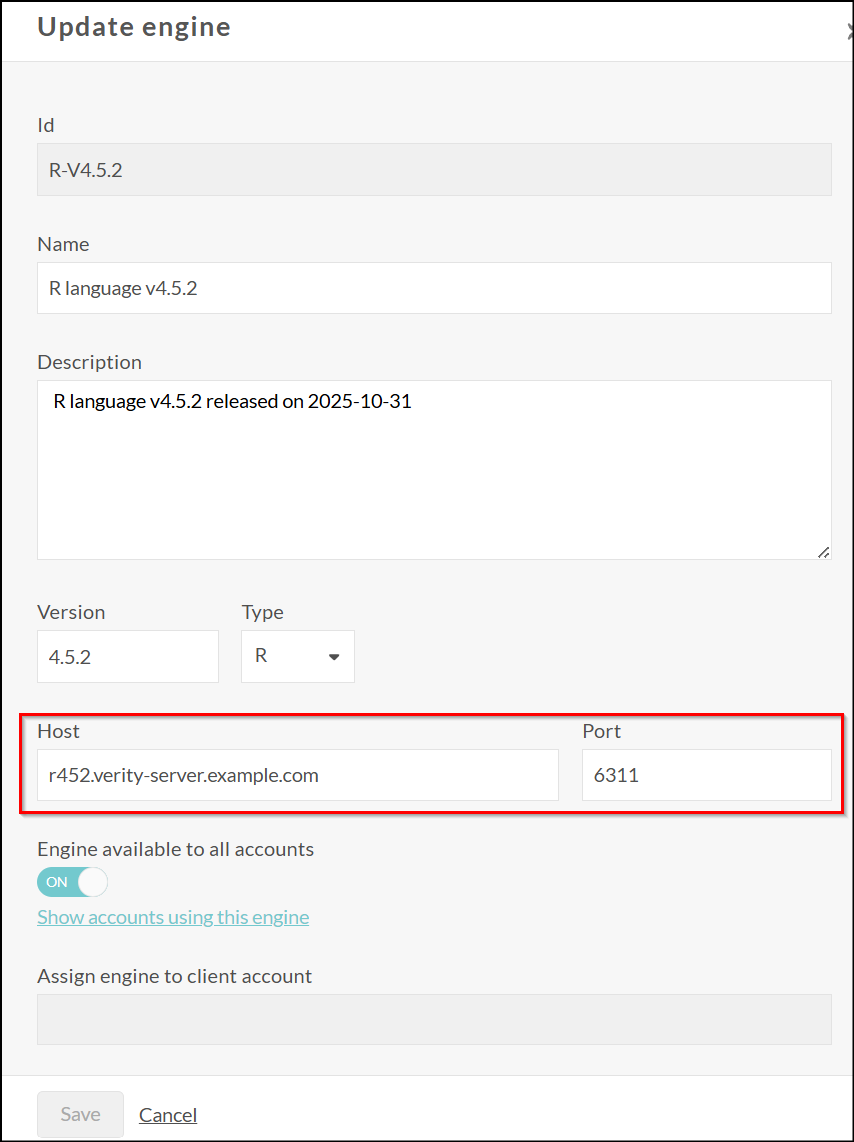Cancel the engine update
Screen dimensions: 854x1142
(167, 1114)
